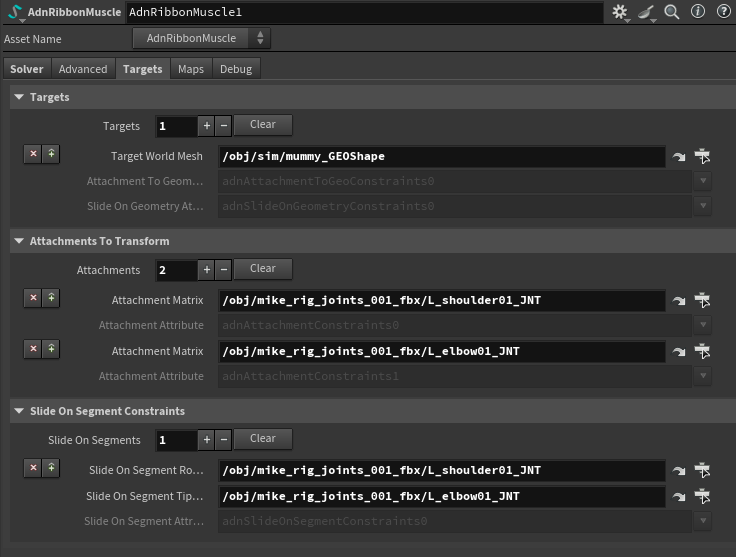Collapse the Attachments To Transform section
736x557 pixels.
pos(19,241)
